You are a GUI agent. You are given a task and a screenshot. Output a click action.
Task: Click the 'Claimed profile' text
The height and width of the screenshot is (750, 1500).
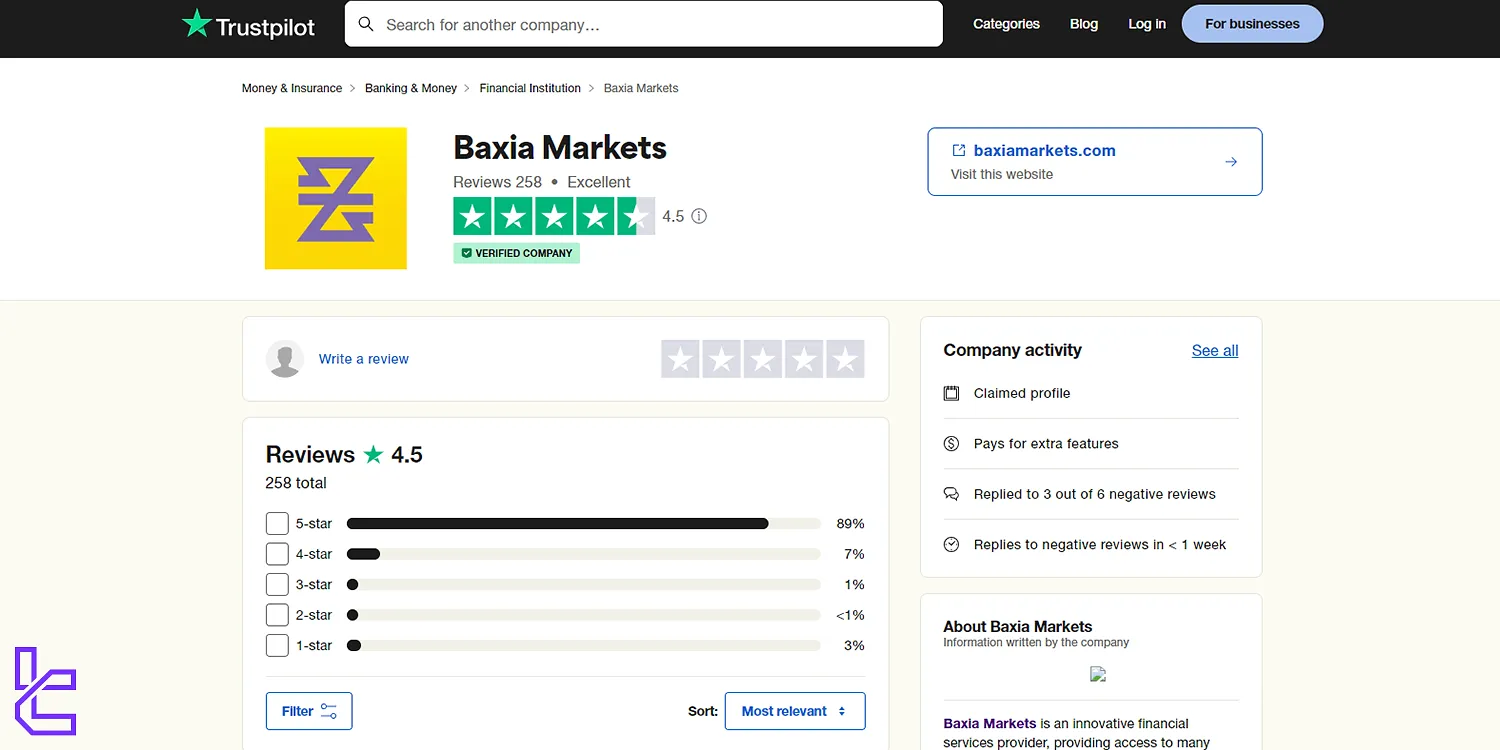1022,393
